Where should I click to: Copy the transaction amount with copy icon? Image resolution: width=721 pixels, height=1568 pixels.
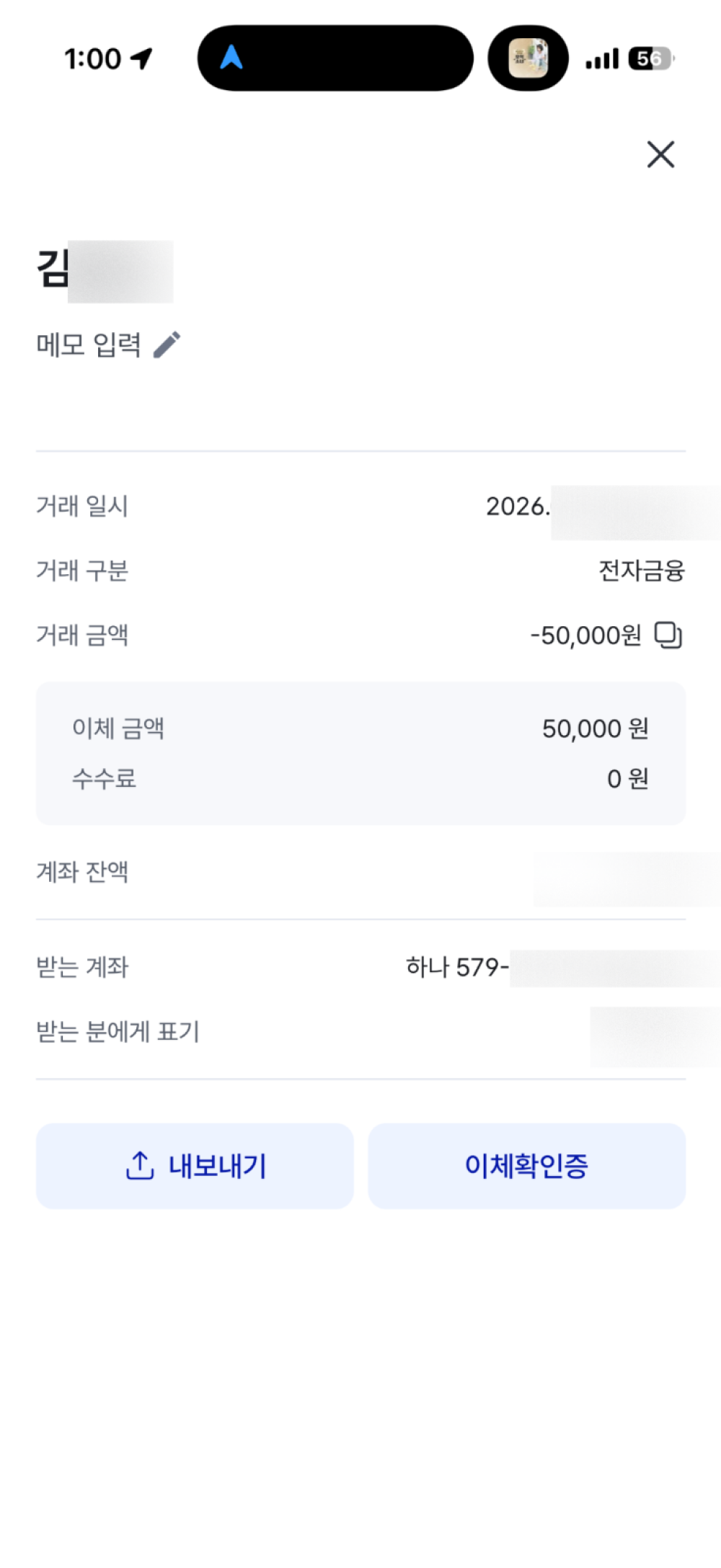[x=668, y=635]
